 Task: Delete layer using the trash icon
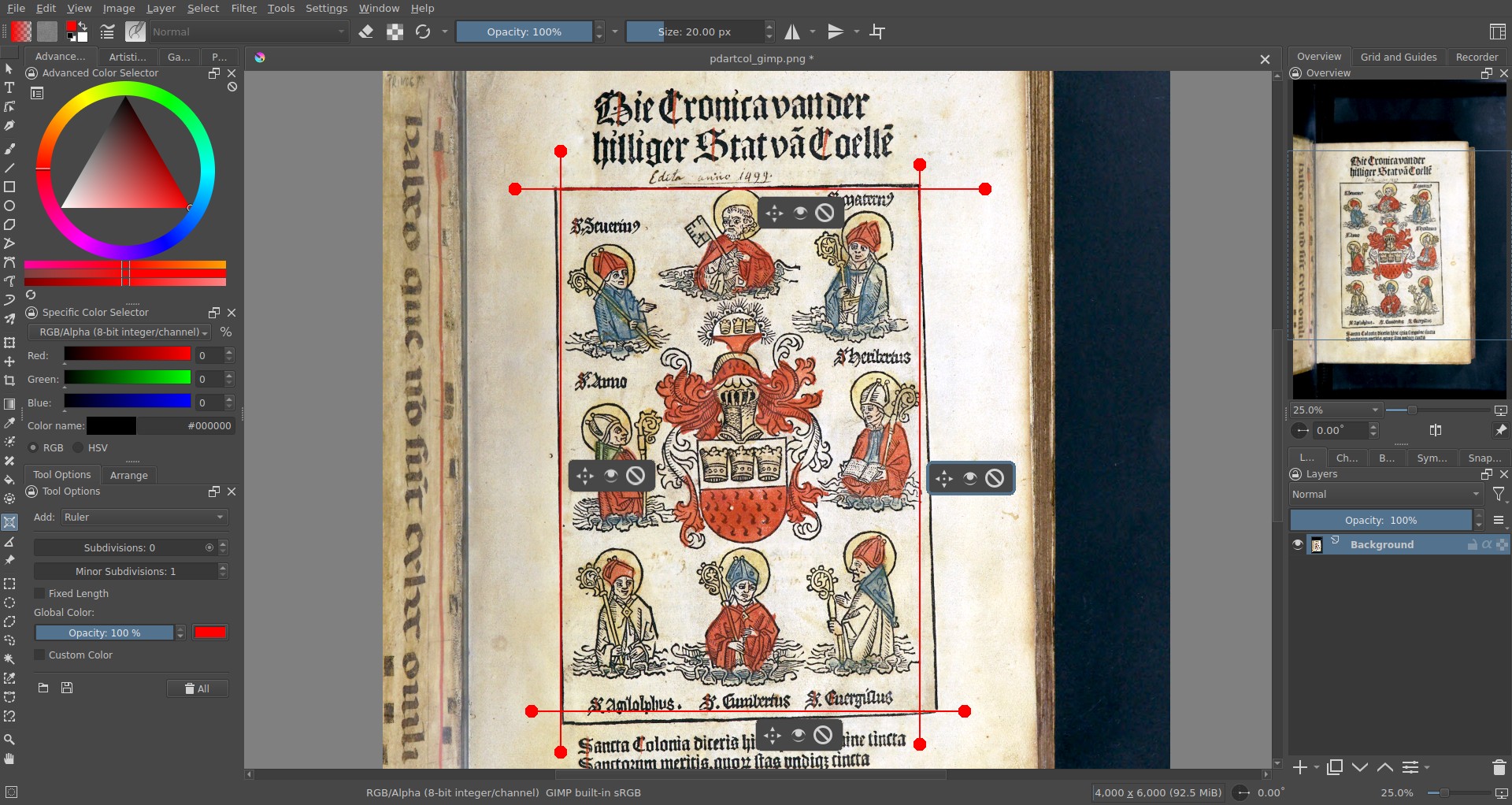coord(1499,767)
